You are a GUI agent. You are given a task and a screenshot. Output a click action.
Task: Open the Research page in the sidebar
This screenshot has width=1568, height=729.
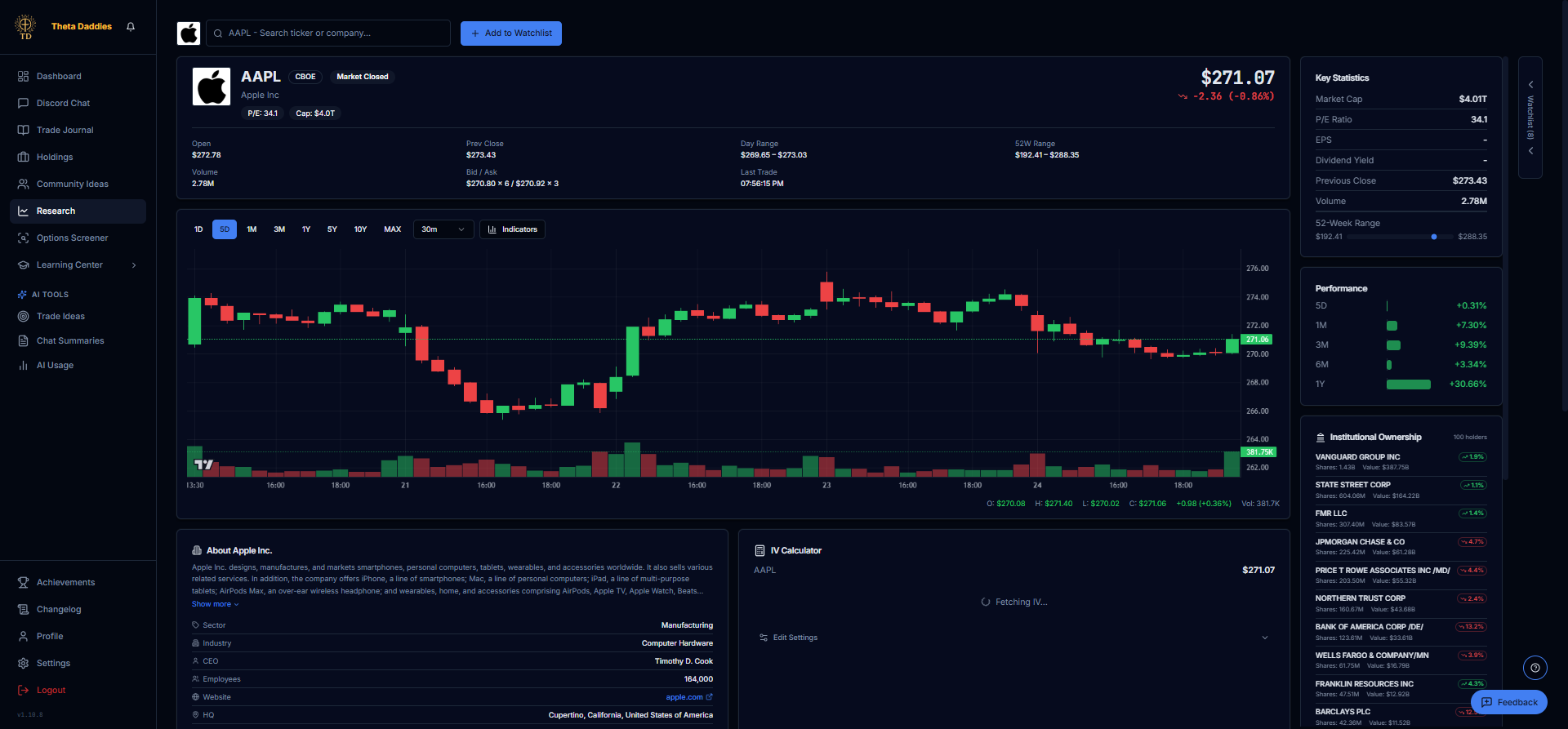(78, 211)
